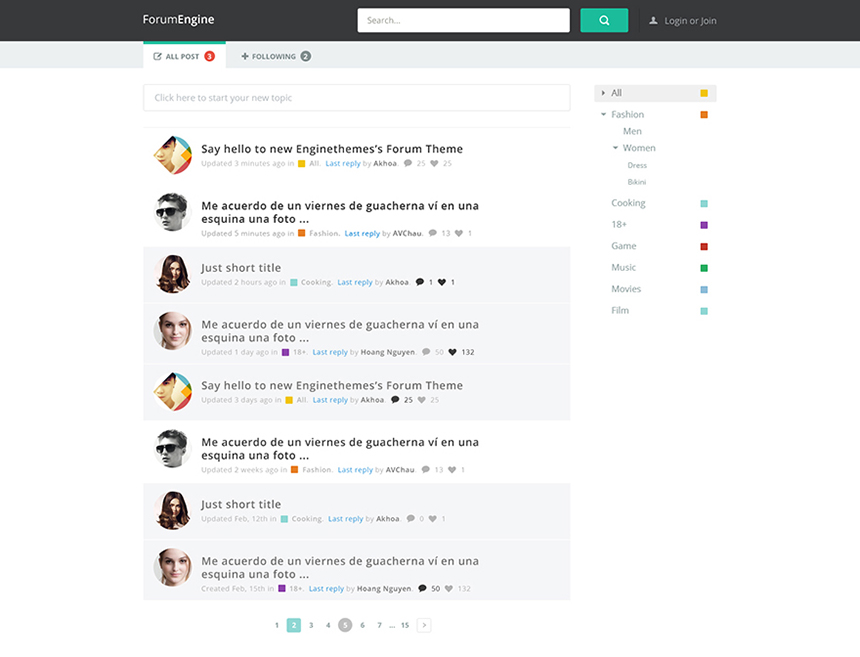860x657 pixels.
Task: Click next page arrow in pagination
Action: [424, 625]
